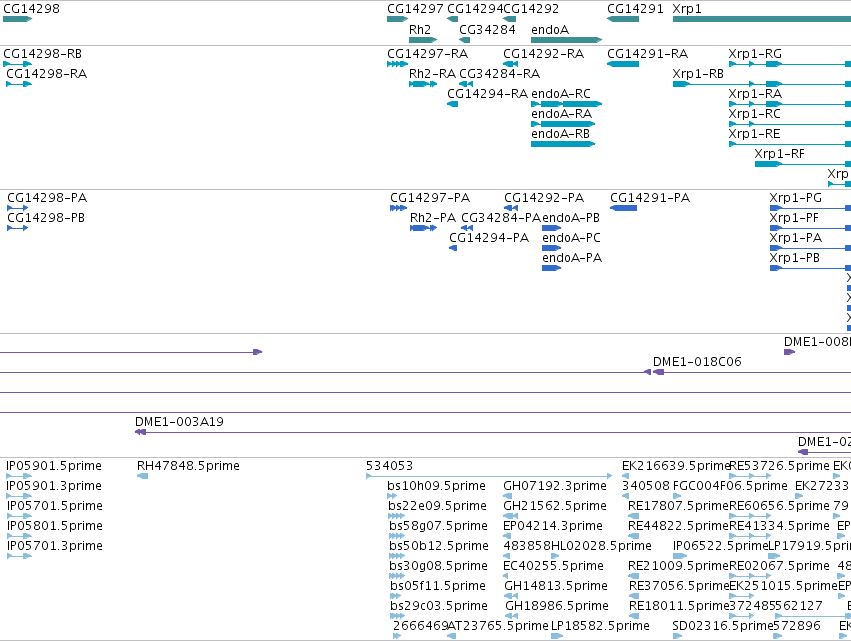Select the CG34284-PA protein label
Screen dimensions: 851x641
tap(501, 218)
